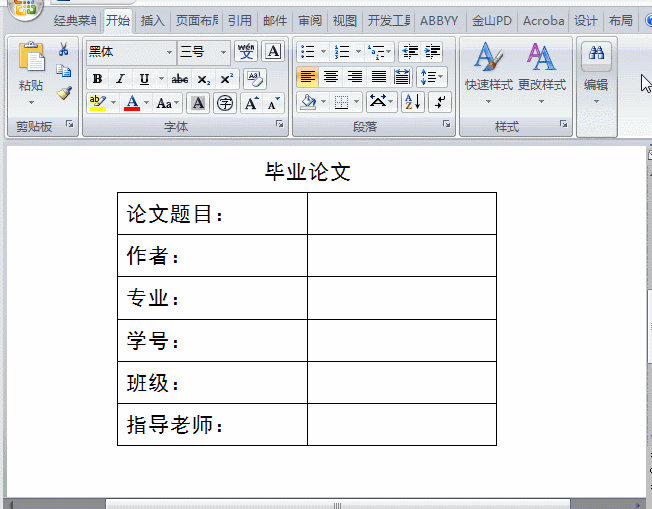
Task: Switch to the 审阅 tab
Action: coord(310,20)
